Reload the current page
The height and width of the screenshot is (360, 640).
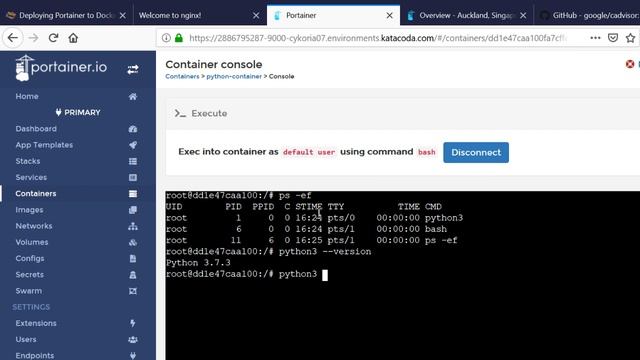pyautogui.click(x=53, y=38)
